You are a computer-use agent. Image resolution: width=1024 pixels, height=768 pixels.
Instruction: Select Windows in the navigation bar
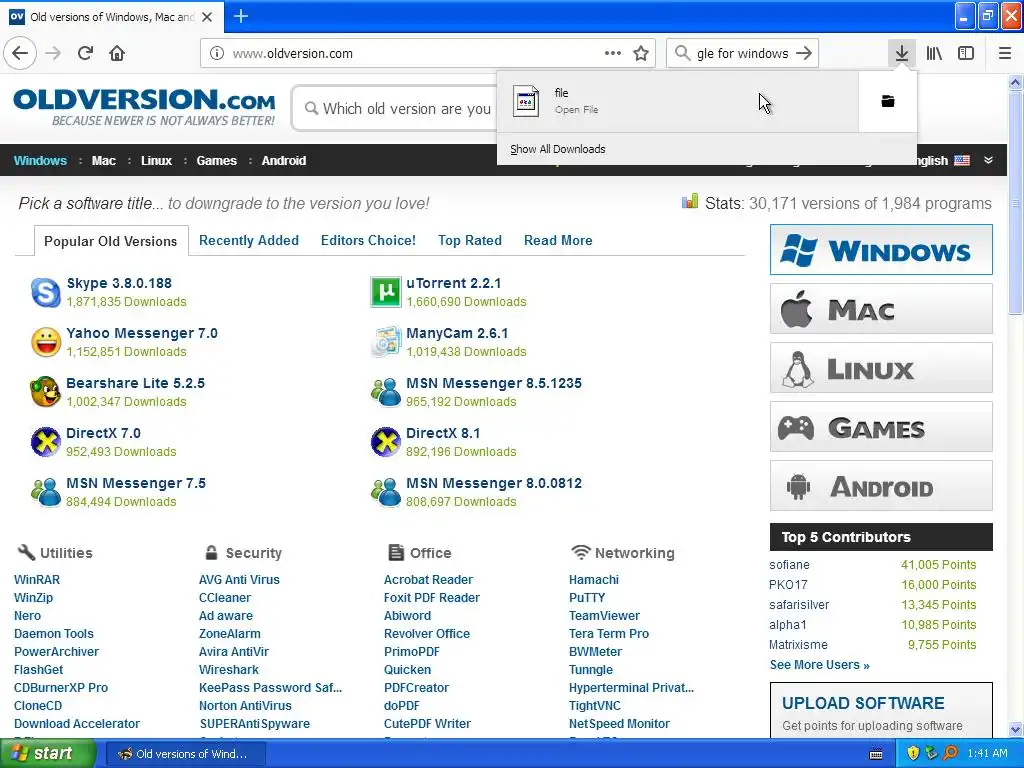[x=40, y=161]
